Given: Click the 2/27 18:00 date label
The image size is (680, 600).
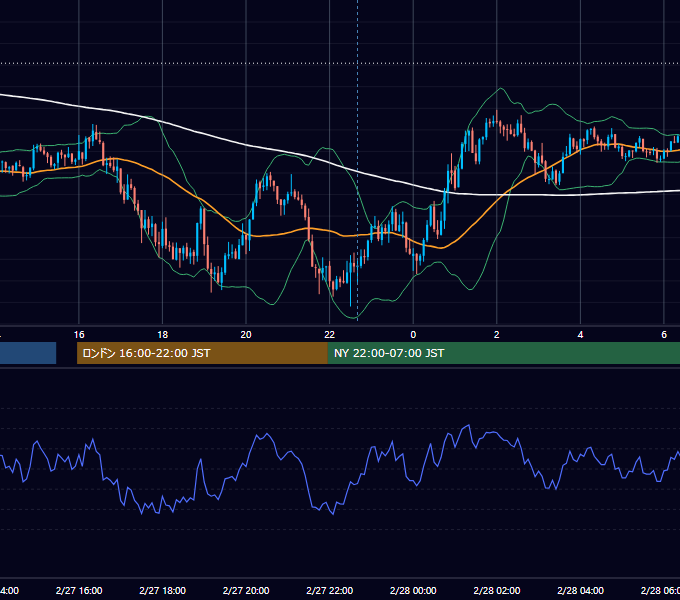Looking at the screenshot, I should pyautogui.click(x=163, y=590).
